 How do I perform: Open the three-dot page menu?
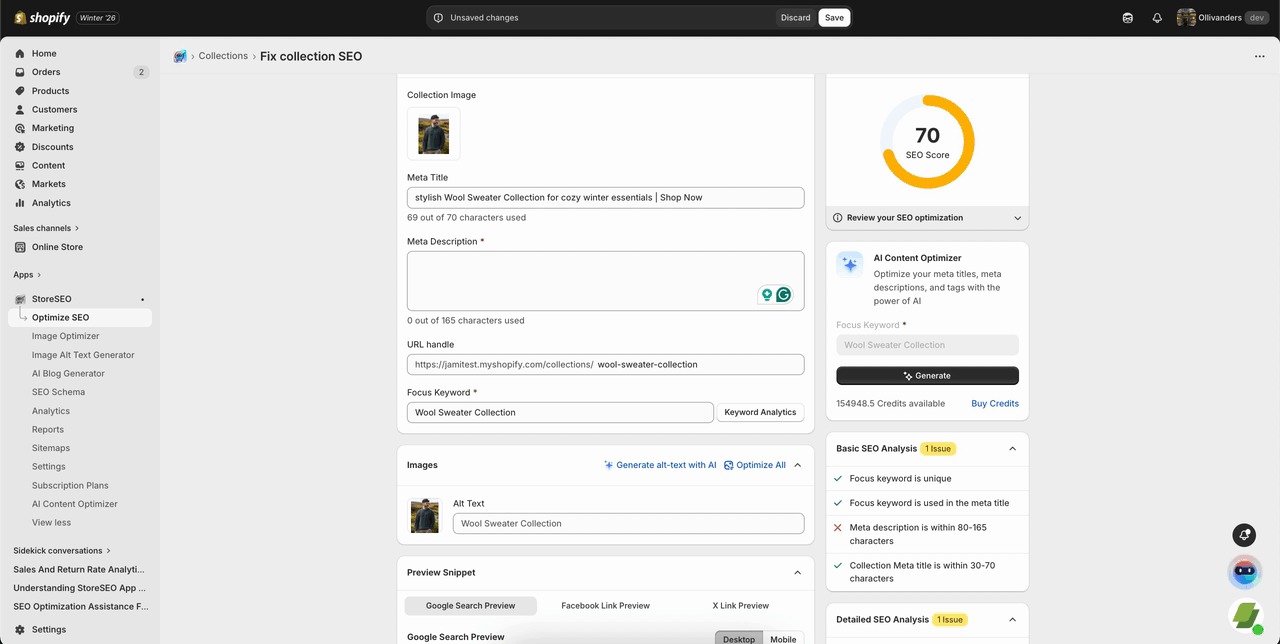(x=1259, y=56)
